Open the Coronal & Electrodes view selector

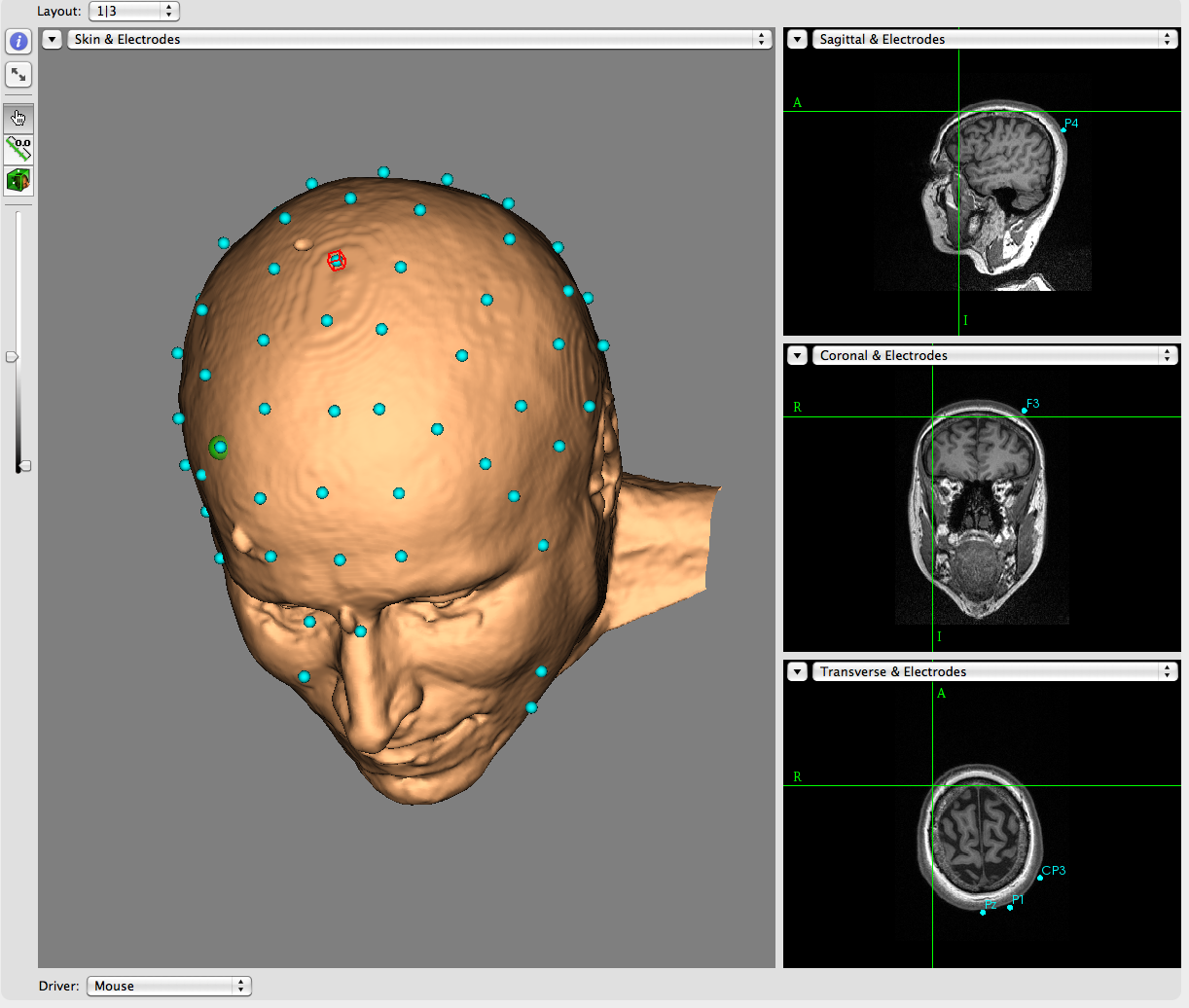pos(994,355)
